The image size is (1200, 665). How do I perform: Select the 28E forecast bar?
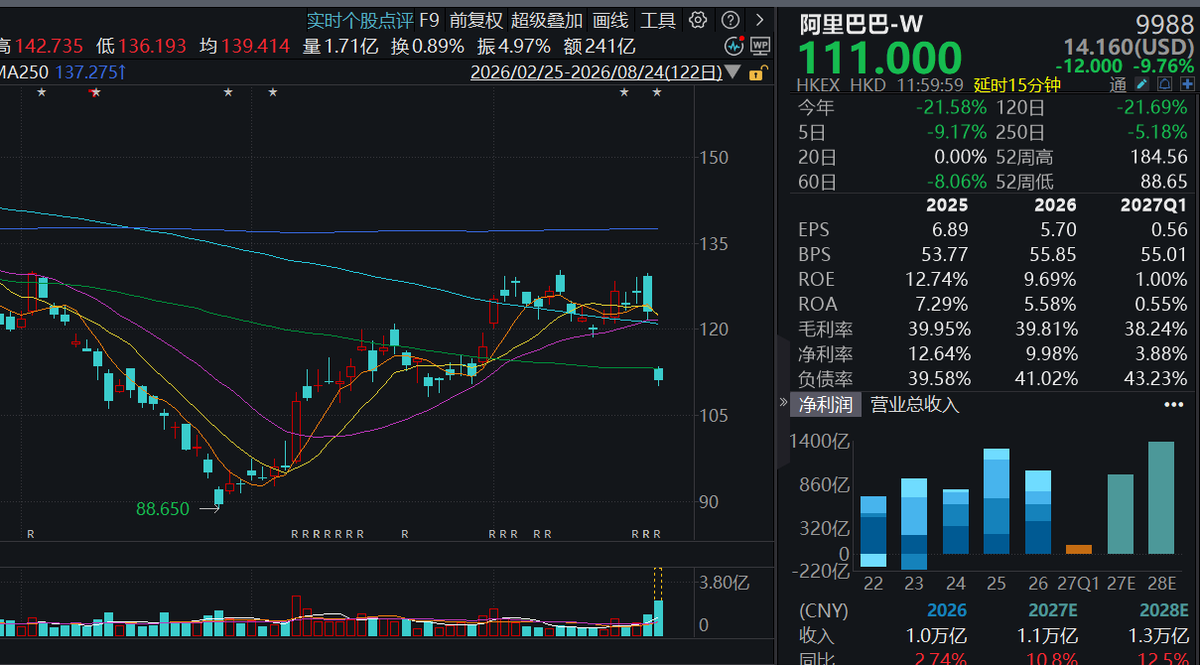(x=1161, y=498)
